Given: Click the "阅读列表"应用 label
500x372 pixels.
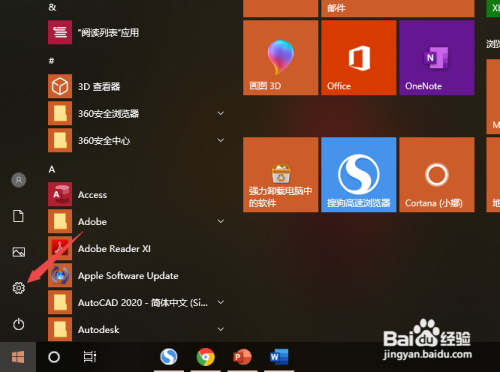Looking at the screenshot, I should [x=108, y=33].
